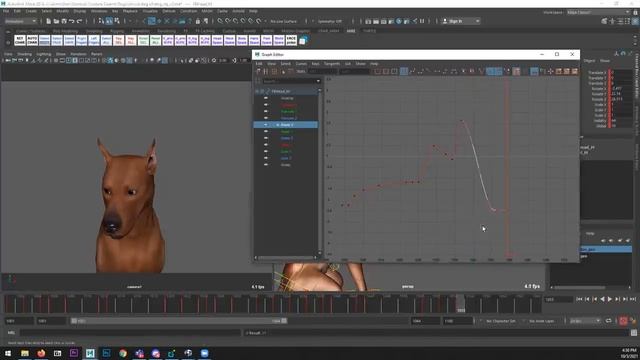
Task: Toggle visibility eye of green Rotate Y channel
Action: (266, 131)
